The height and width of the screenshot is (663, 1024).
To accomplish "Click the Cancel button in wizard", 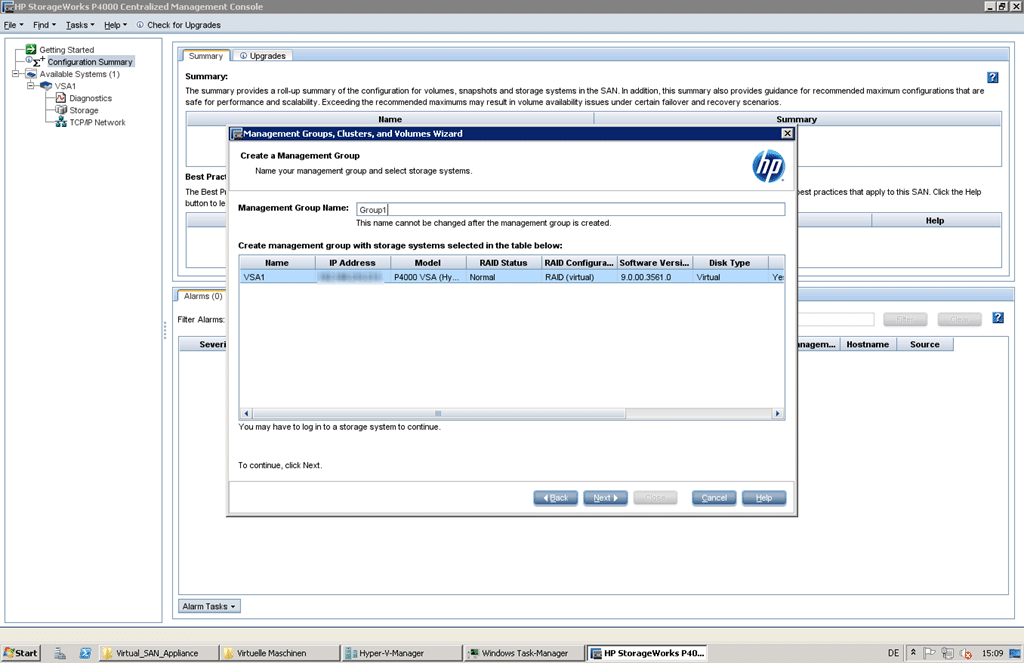I will 714,498.
